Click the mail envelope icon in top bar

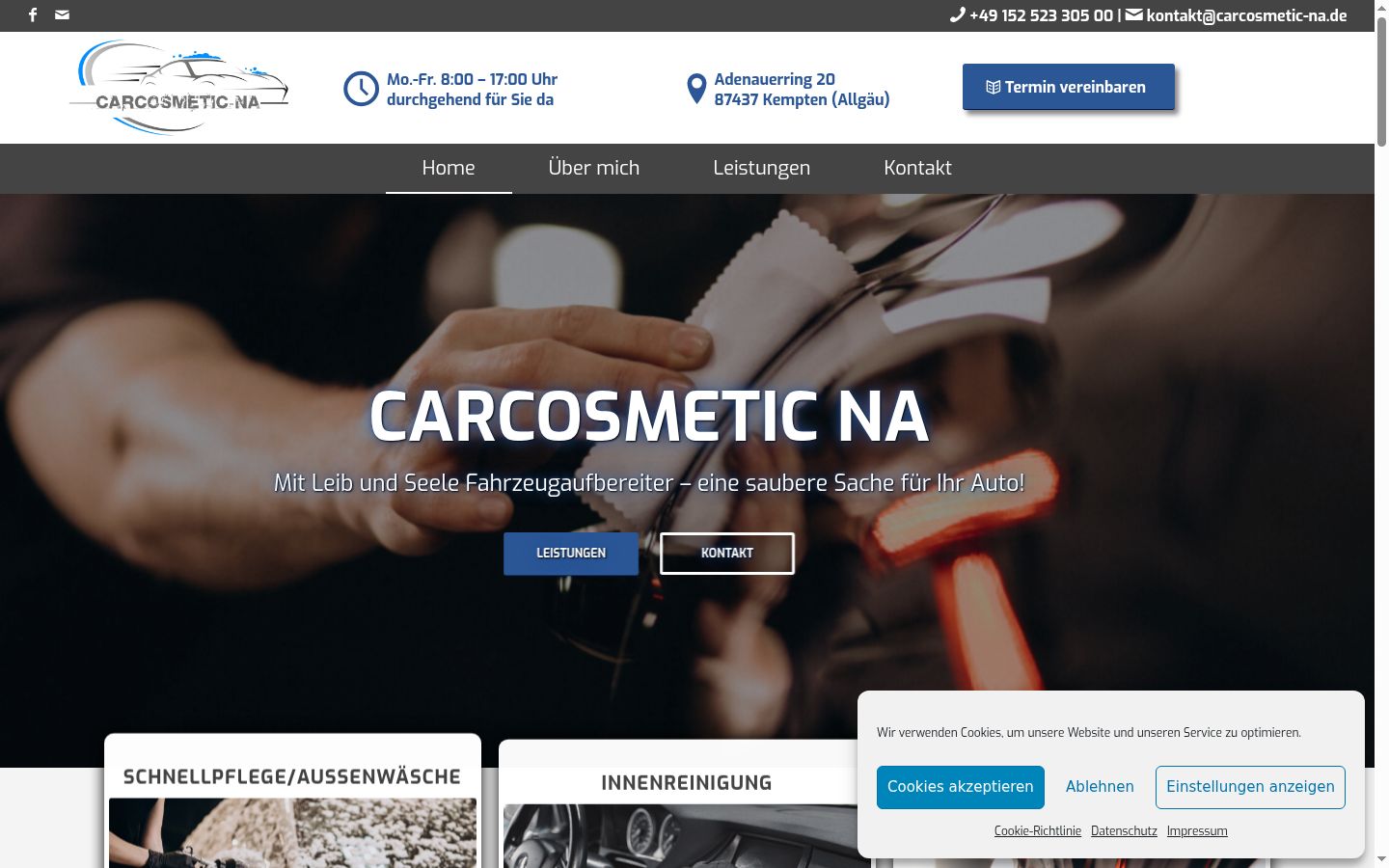(62, 14)
